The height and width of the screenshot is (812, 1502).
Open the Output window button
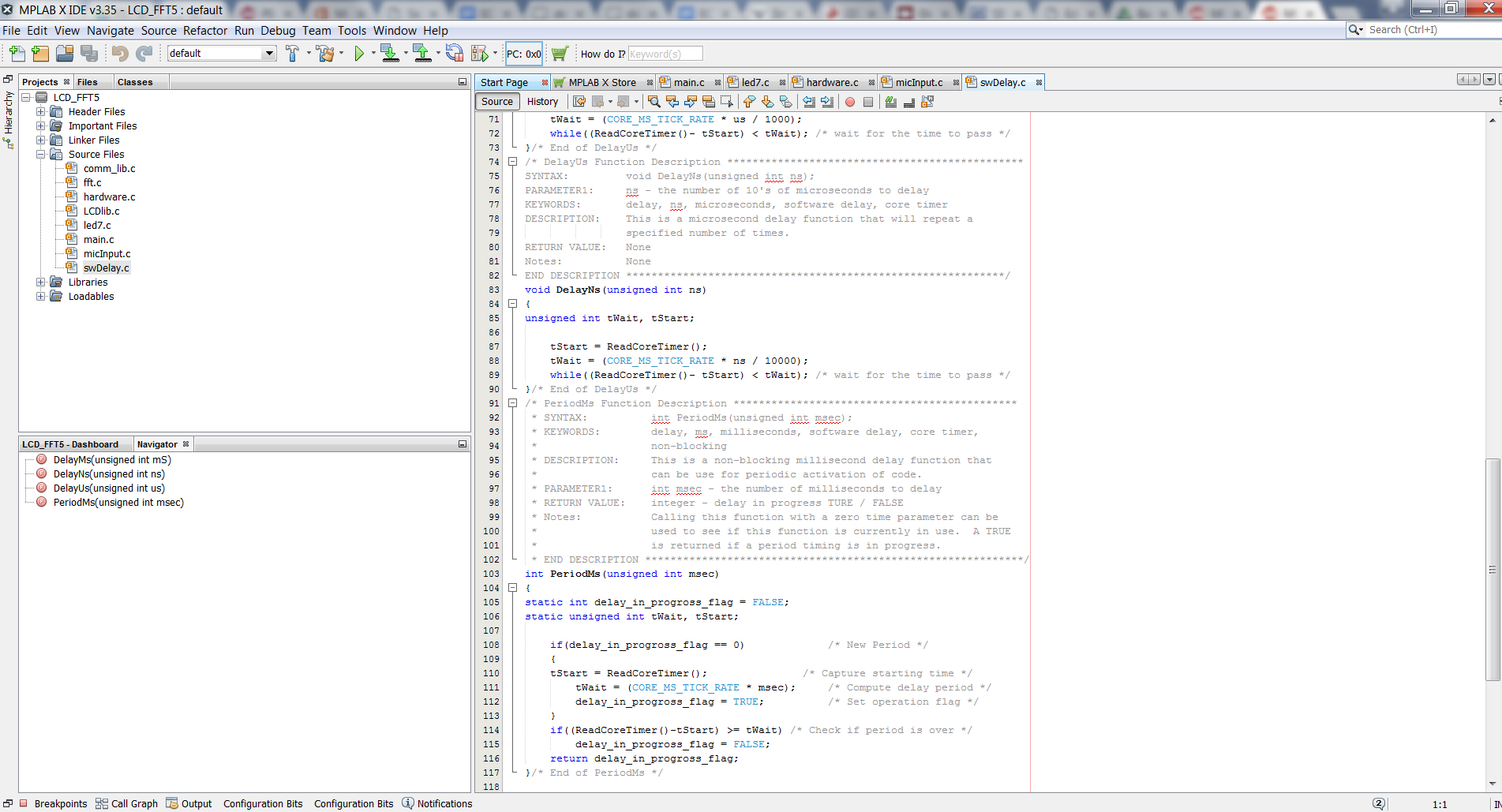pyautogui.click(x=189, y=803)
